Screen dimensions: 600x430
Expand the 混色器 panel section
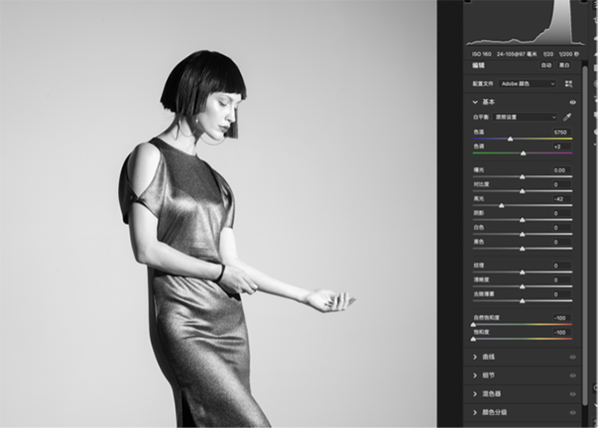pyautogui.click(x=475, y=393)
